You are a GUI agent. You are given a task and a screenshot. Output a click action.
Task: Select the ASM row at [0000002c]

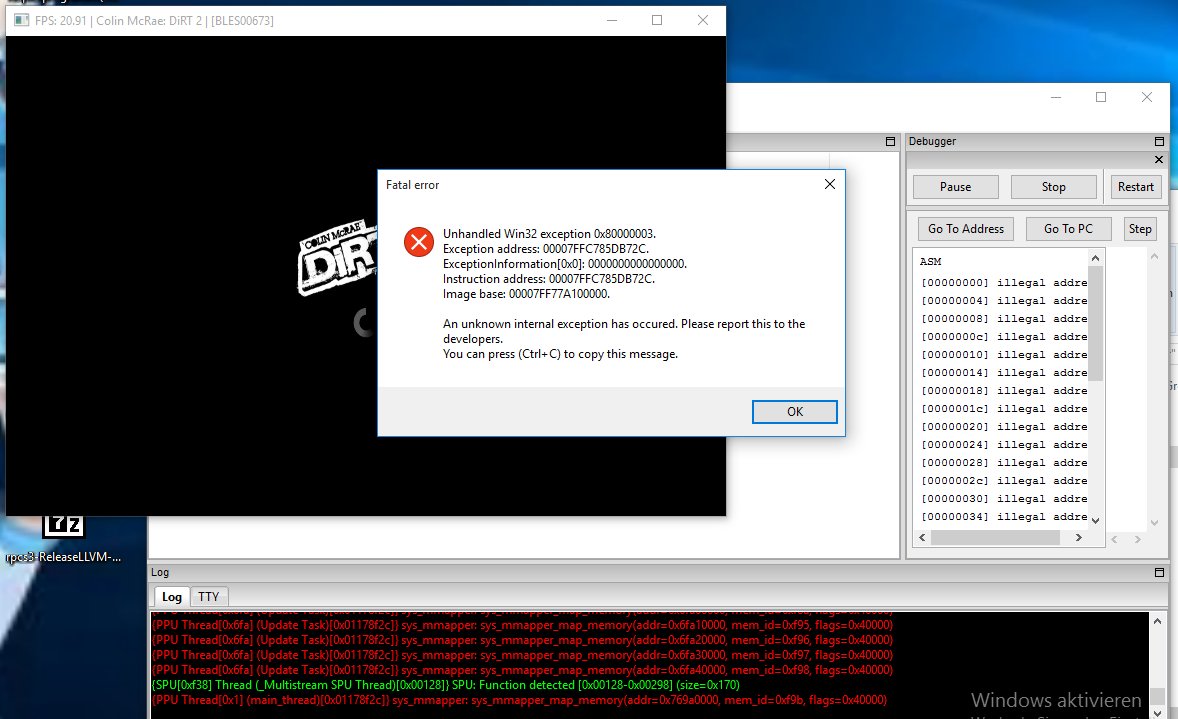tap(1004, 481)
